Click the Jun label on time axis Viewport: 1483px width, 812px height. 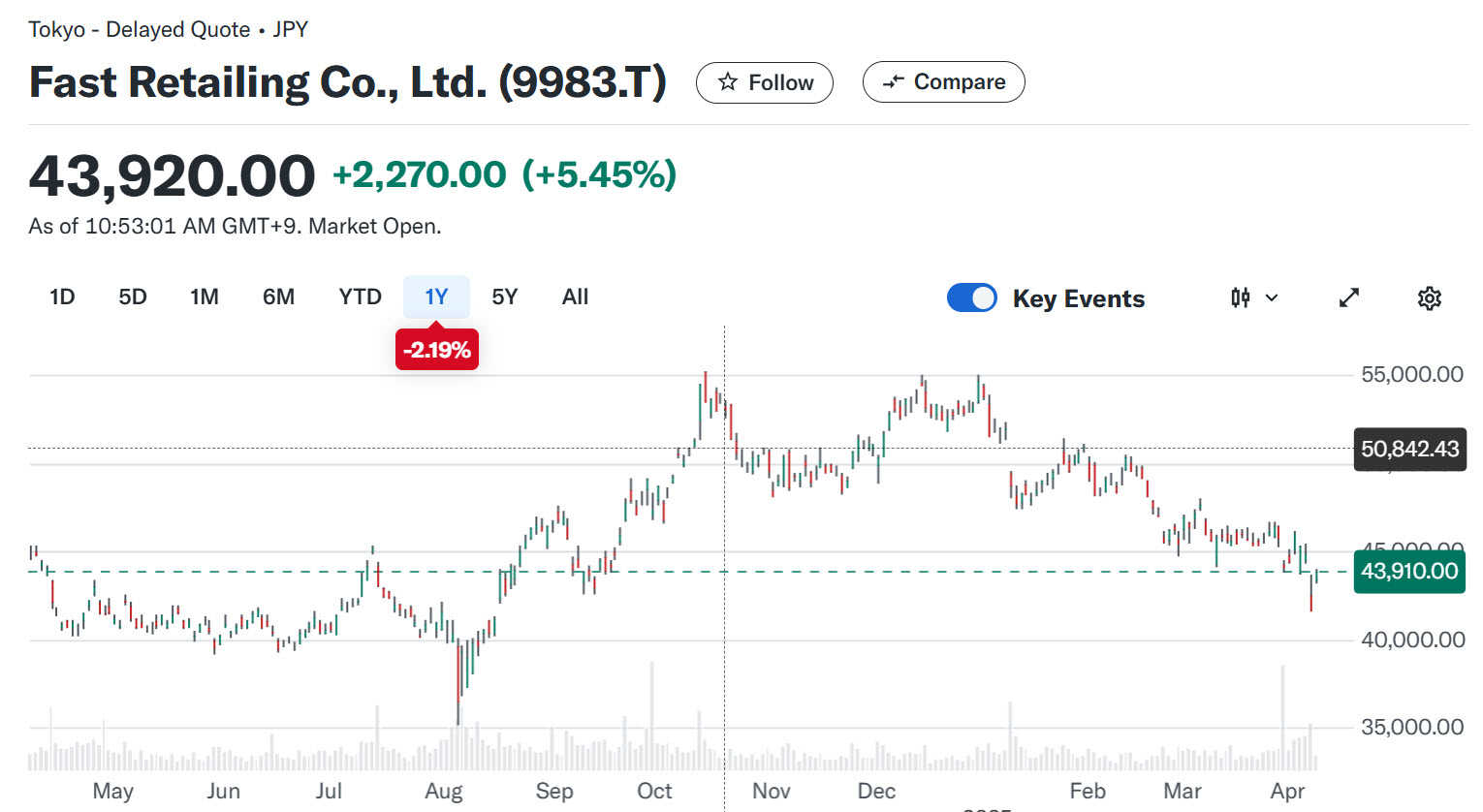[x=223, y=791]
